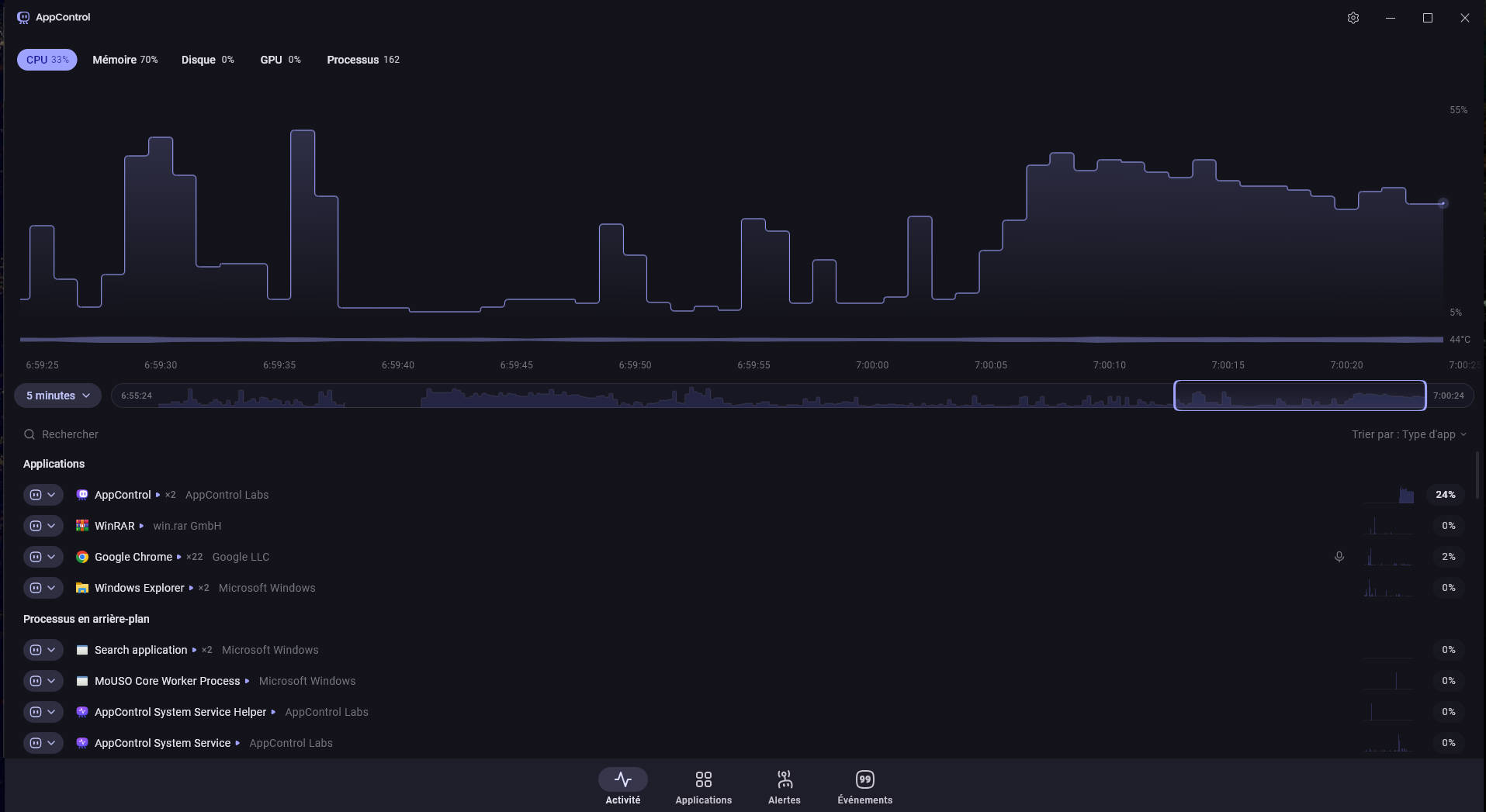Click Microsoft Windows beside MoUSO Core Worker Process

coord(307,681)
